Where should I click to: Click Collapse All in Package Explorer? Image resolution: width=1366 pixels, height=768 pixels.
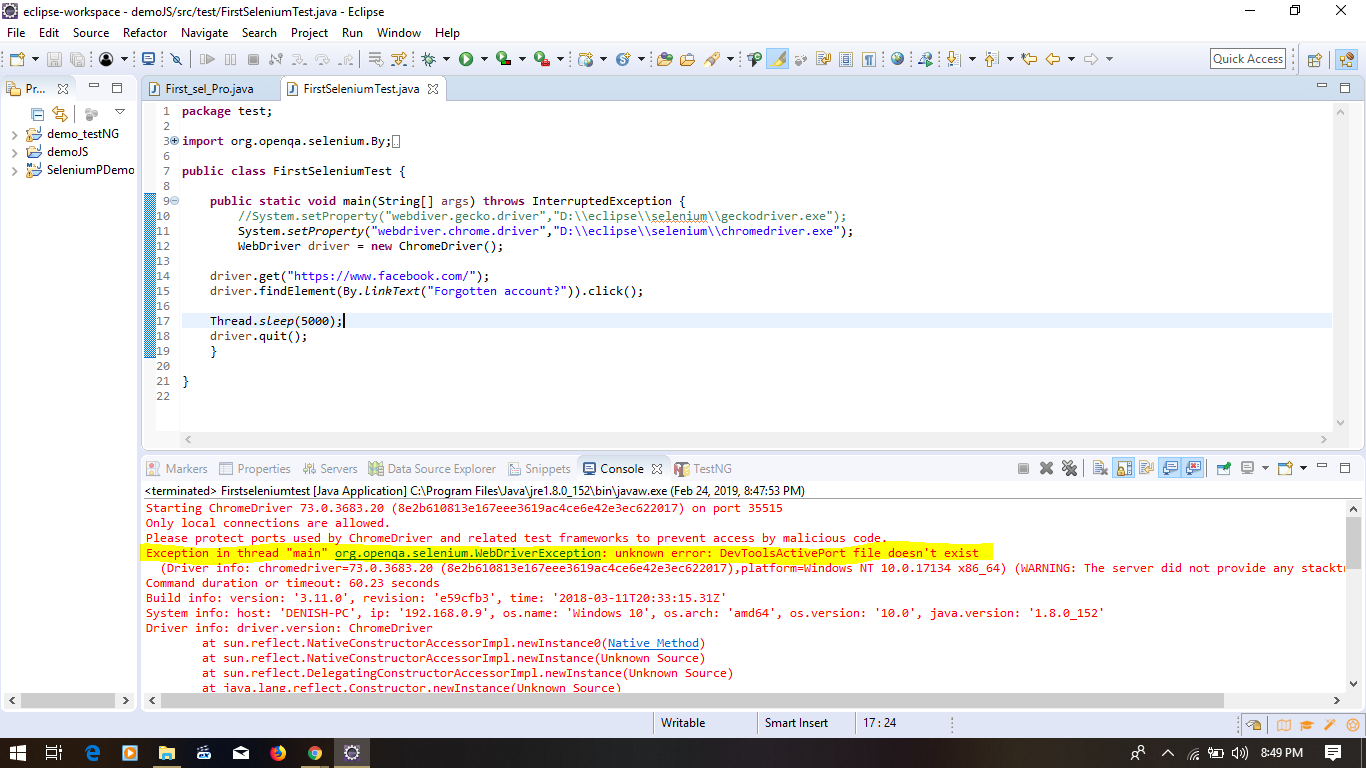[x=37, y=113]
